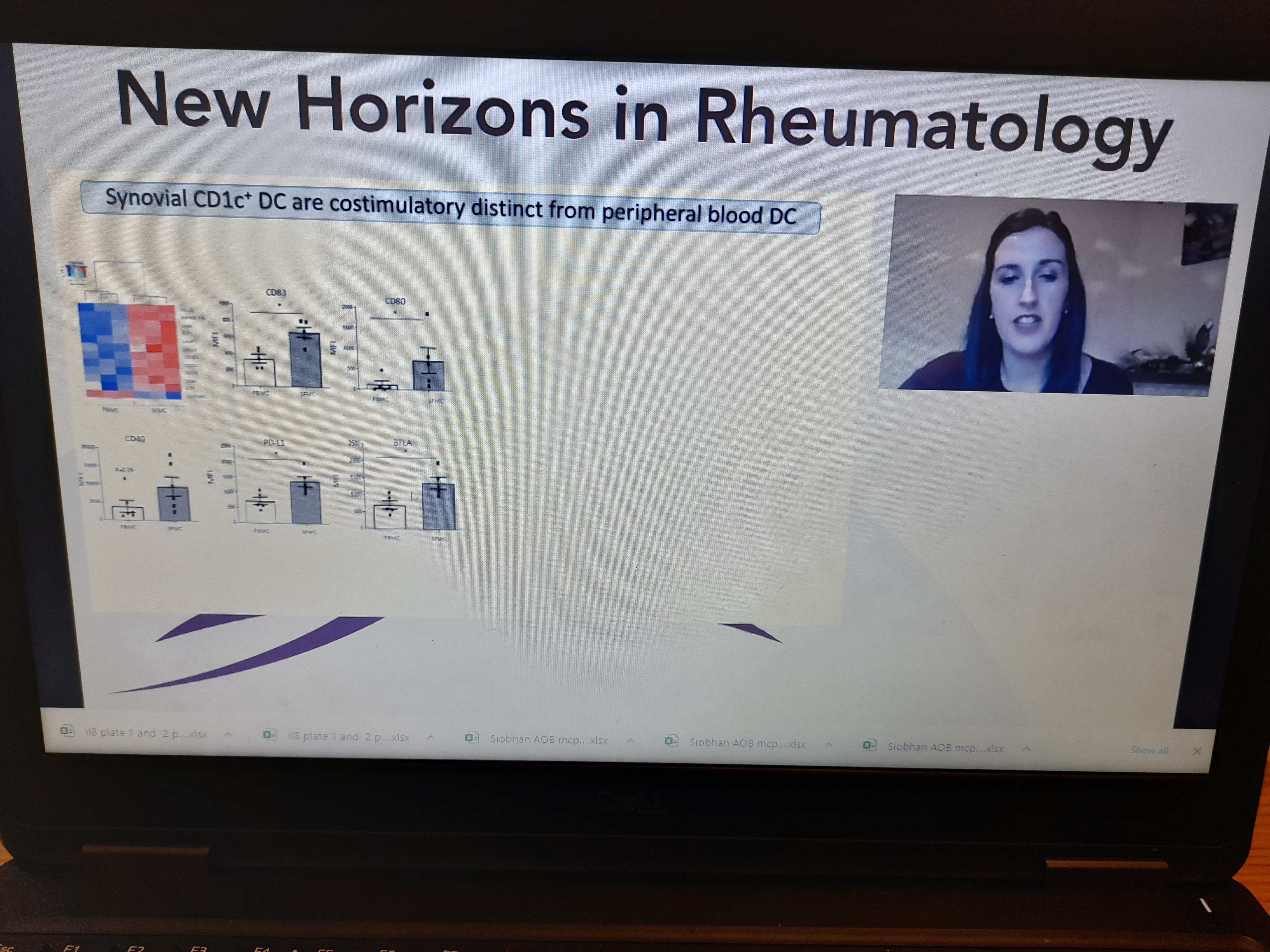Viewport: 1270px width, 952px height.
Task: Open the chevron menu of the middle Siobhan AOB file
Action: tap(830, 744)
